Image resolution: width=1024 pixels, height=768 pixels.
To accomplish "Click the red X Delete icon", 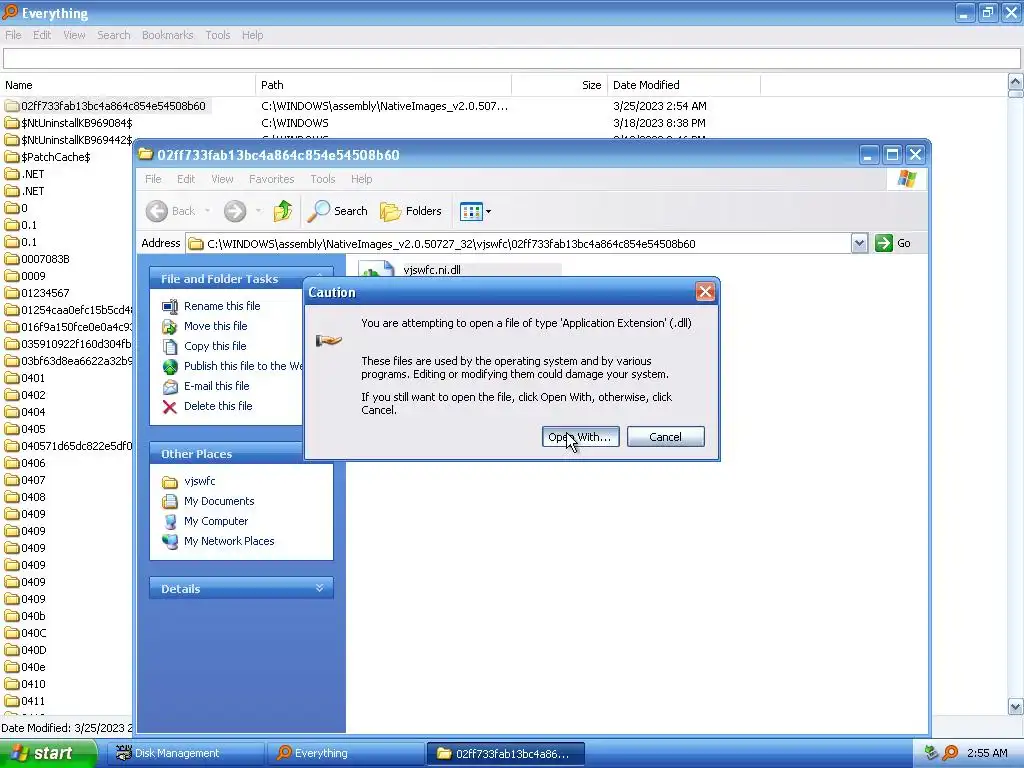I will point(170,407).
